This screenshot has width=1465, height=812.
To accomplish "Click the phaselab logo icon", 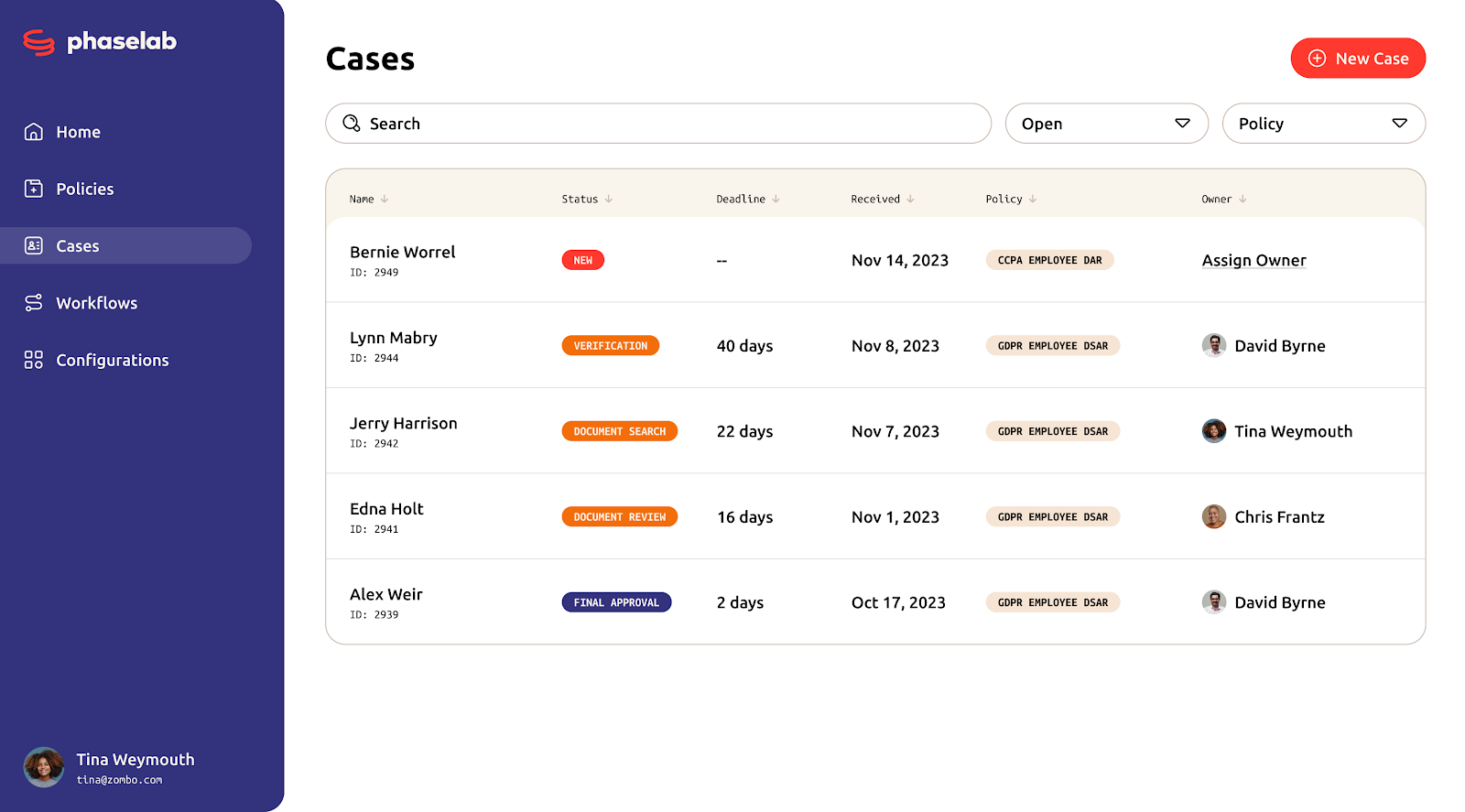I will 38,42.
